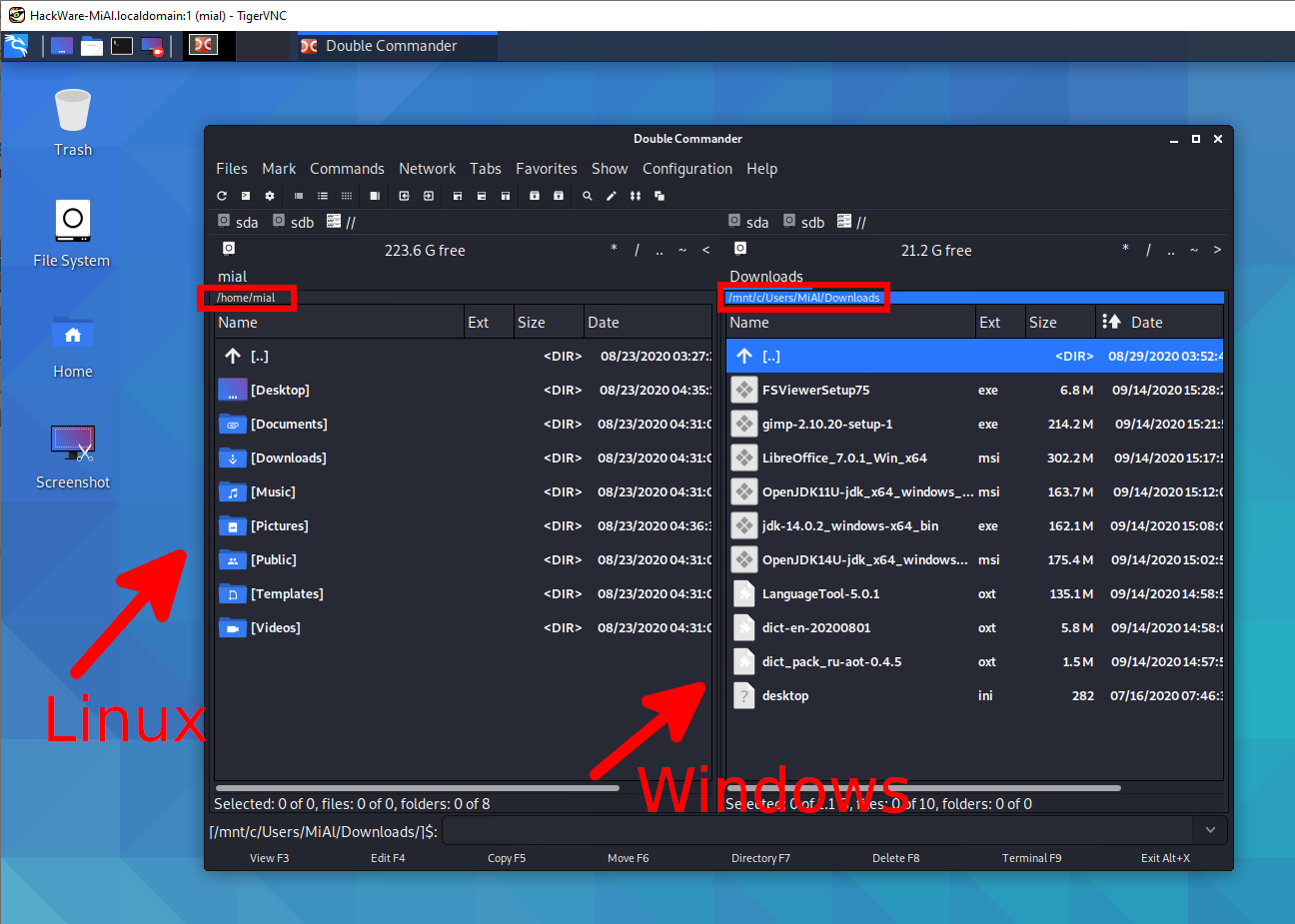This screenshot has width=1295, height=924.
Task: Click the Refresh toolbar icon
Action: pos(222,196)
